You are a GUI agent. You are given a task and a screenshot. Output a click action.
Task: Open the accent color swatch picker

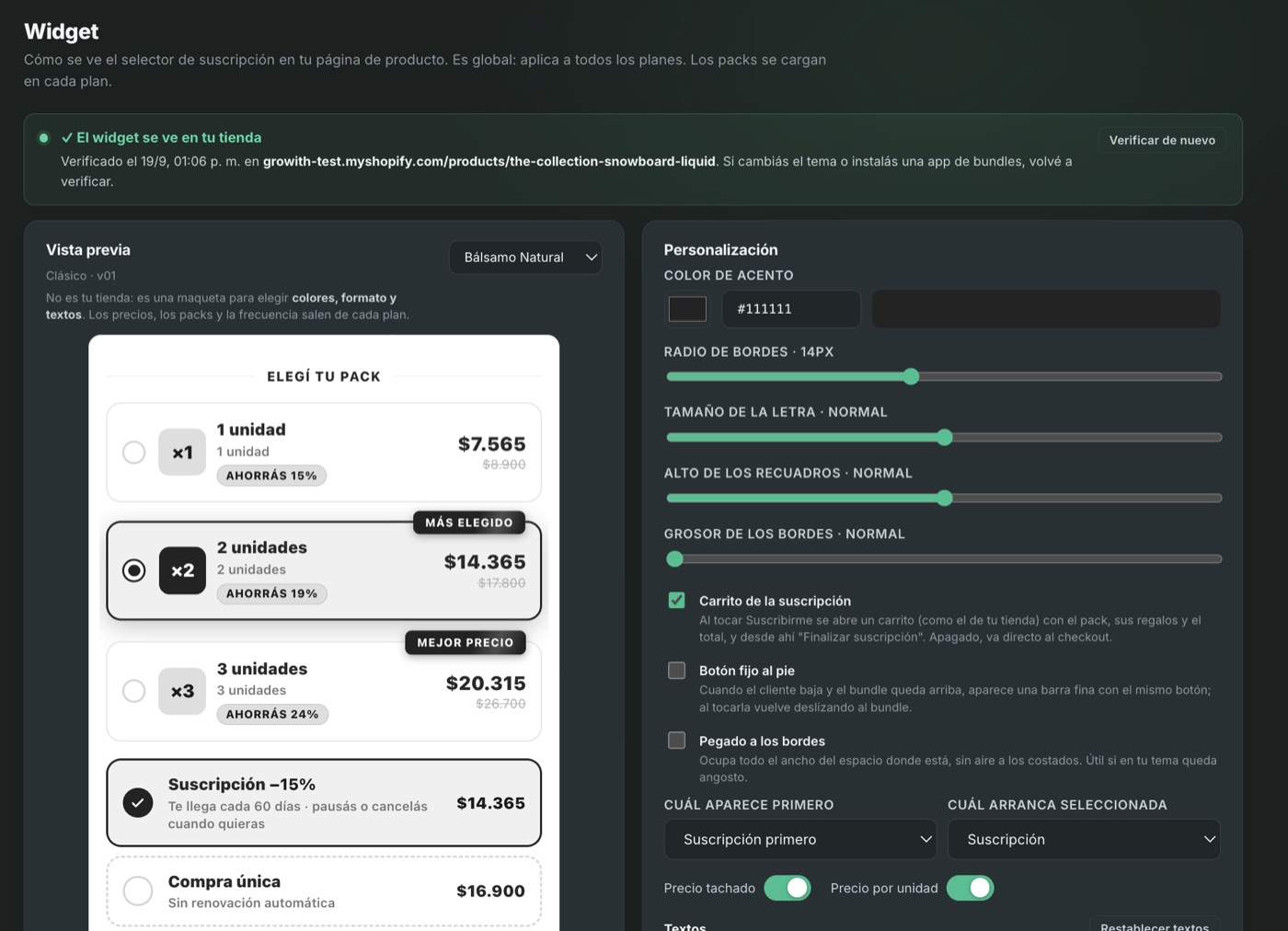(687, 309)
